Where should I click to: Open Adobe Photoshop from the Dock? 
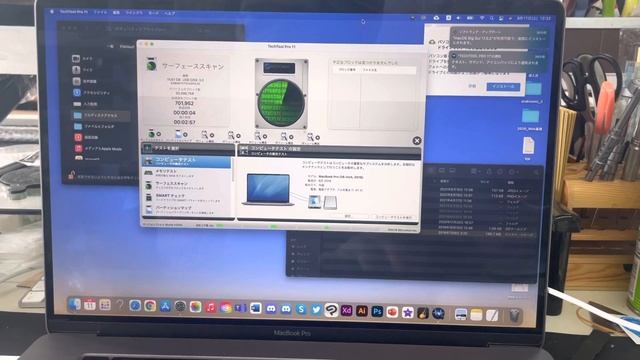(377, 311)
